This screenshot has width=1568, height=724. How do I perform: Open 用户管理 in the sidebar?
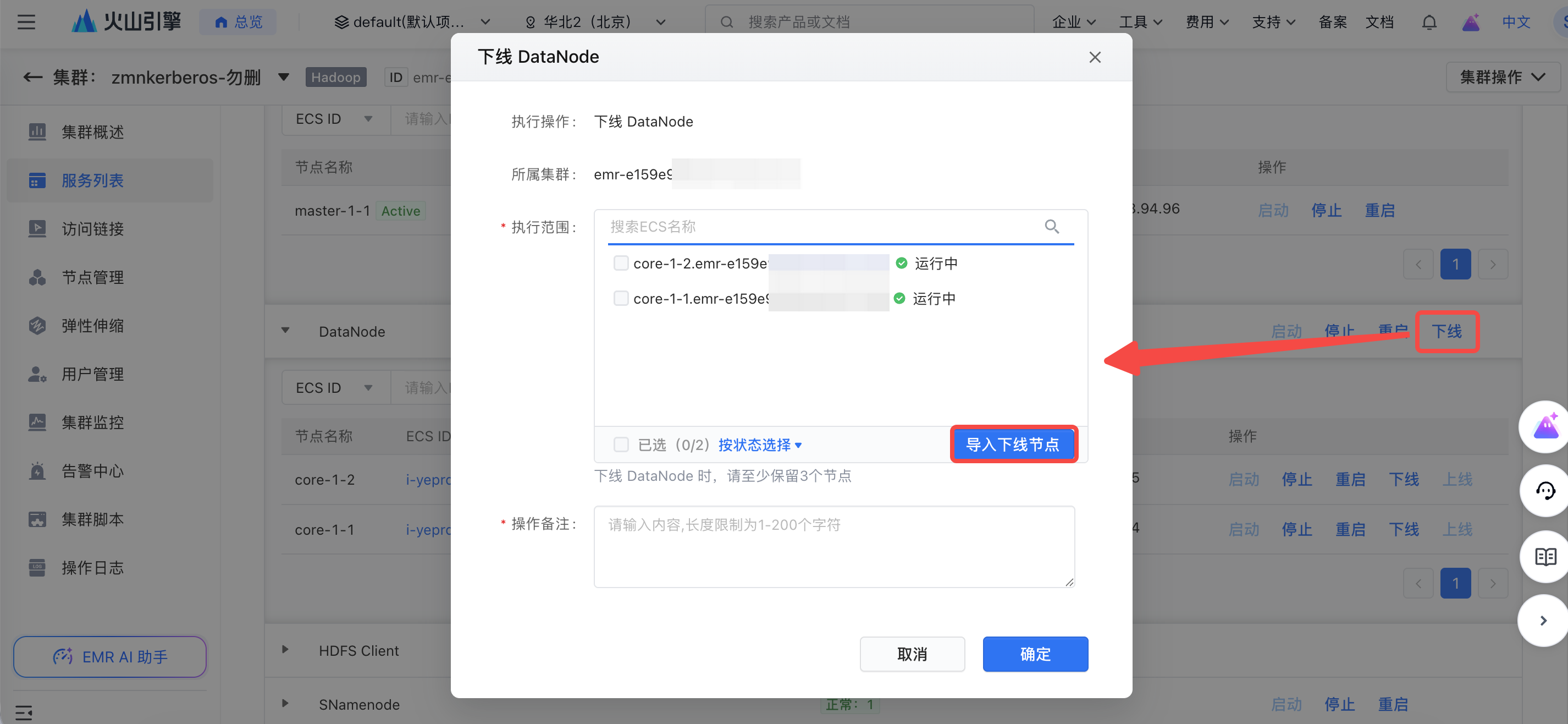tap(109, 374)
